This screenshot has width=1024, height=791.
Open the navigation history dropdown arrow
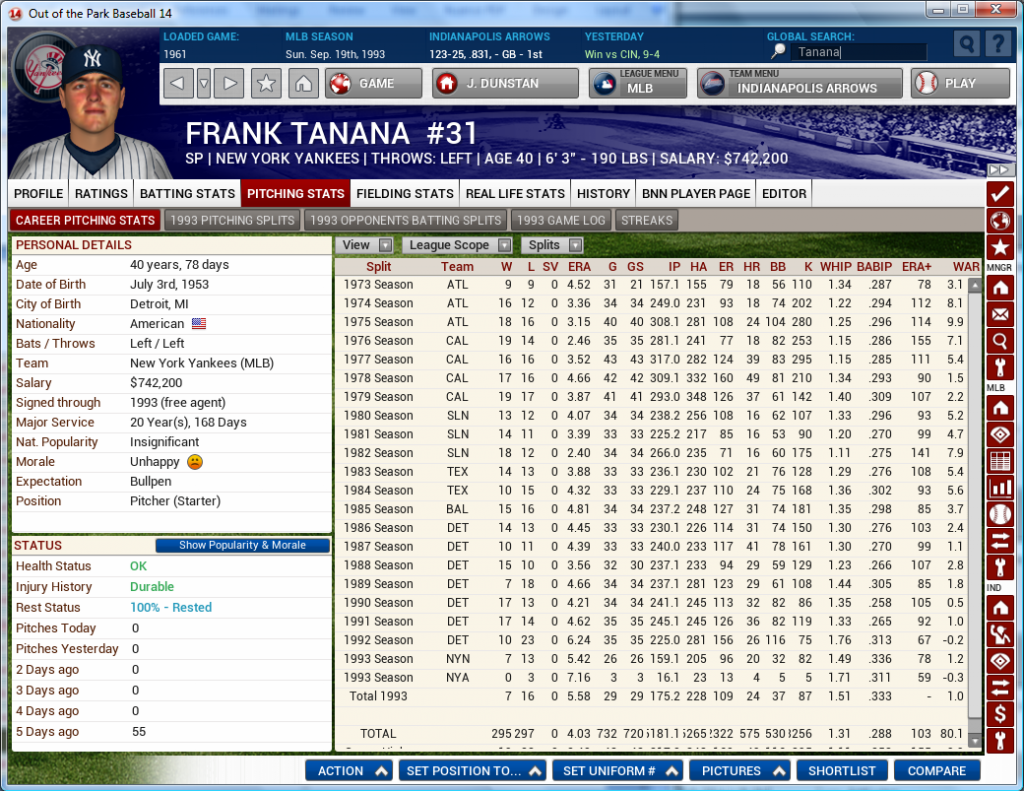click(x=204, y=84)
